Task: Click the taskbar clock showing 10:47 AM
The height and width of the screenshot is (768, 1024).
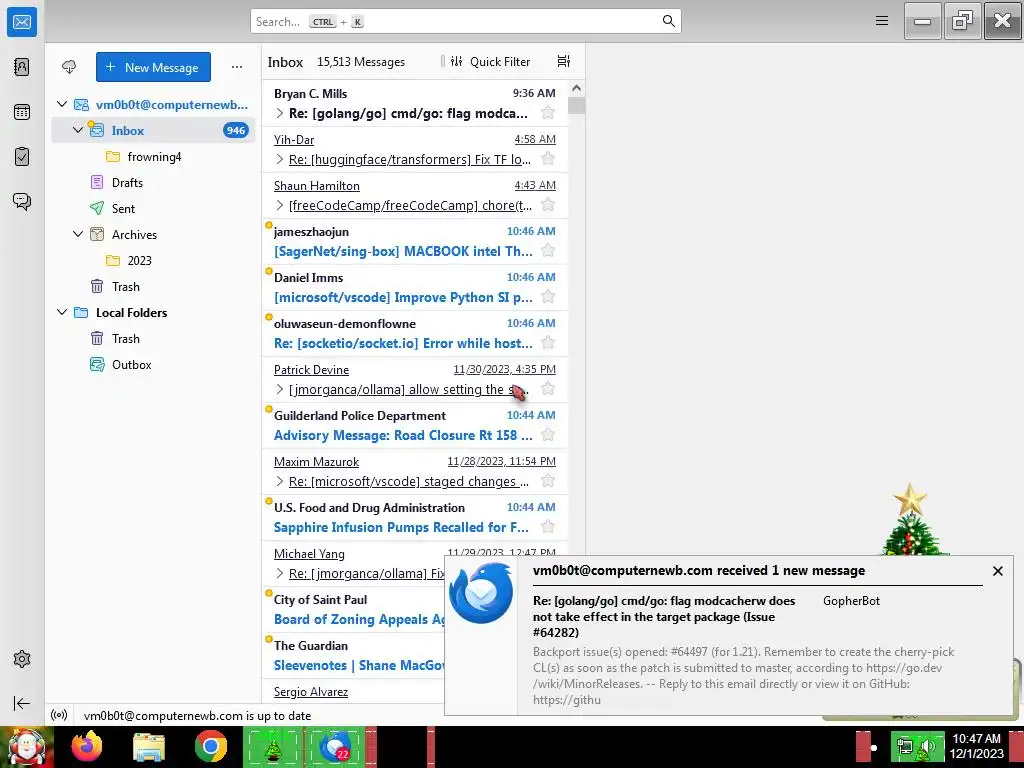Action: pyautogui.click(x=976, y=746)
